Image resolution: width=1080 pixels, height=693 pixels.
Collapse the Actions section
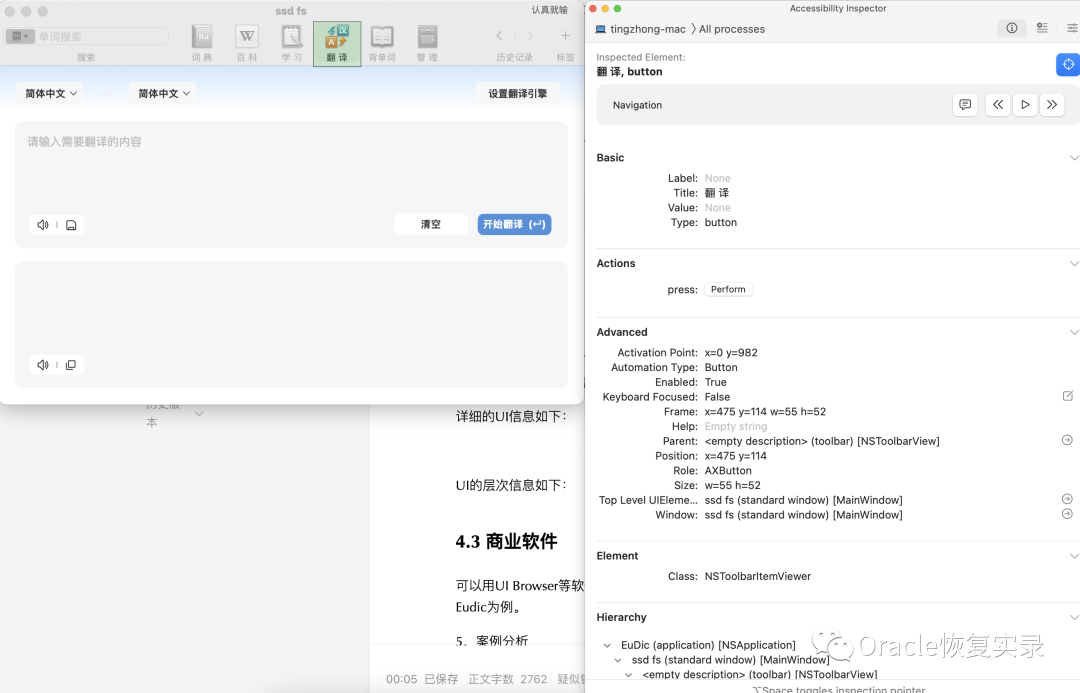click(1073, 263)
